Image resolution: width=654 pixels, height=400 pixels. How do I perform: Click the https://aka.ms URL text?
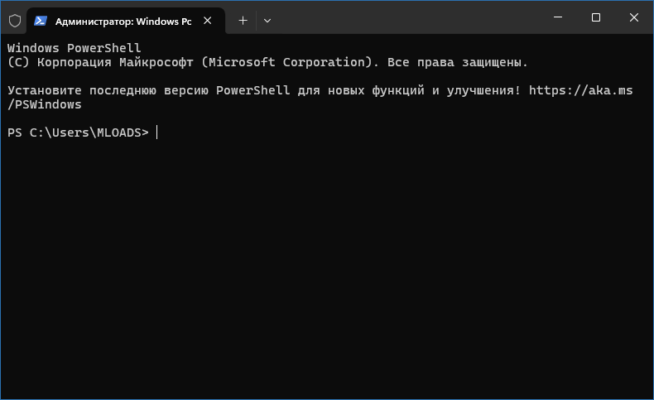pos(581,91)
